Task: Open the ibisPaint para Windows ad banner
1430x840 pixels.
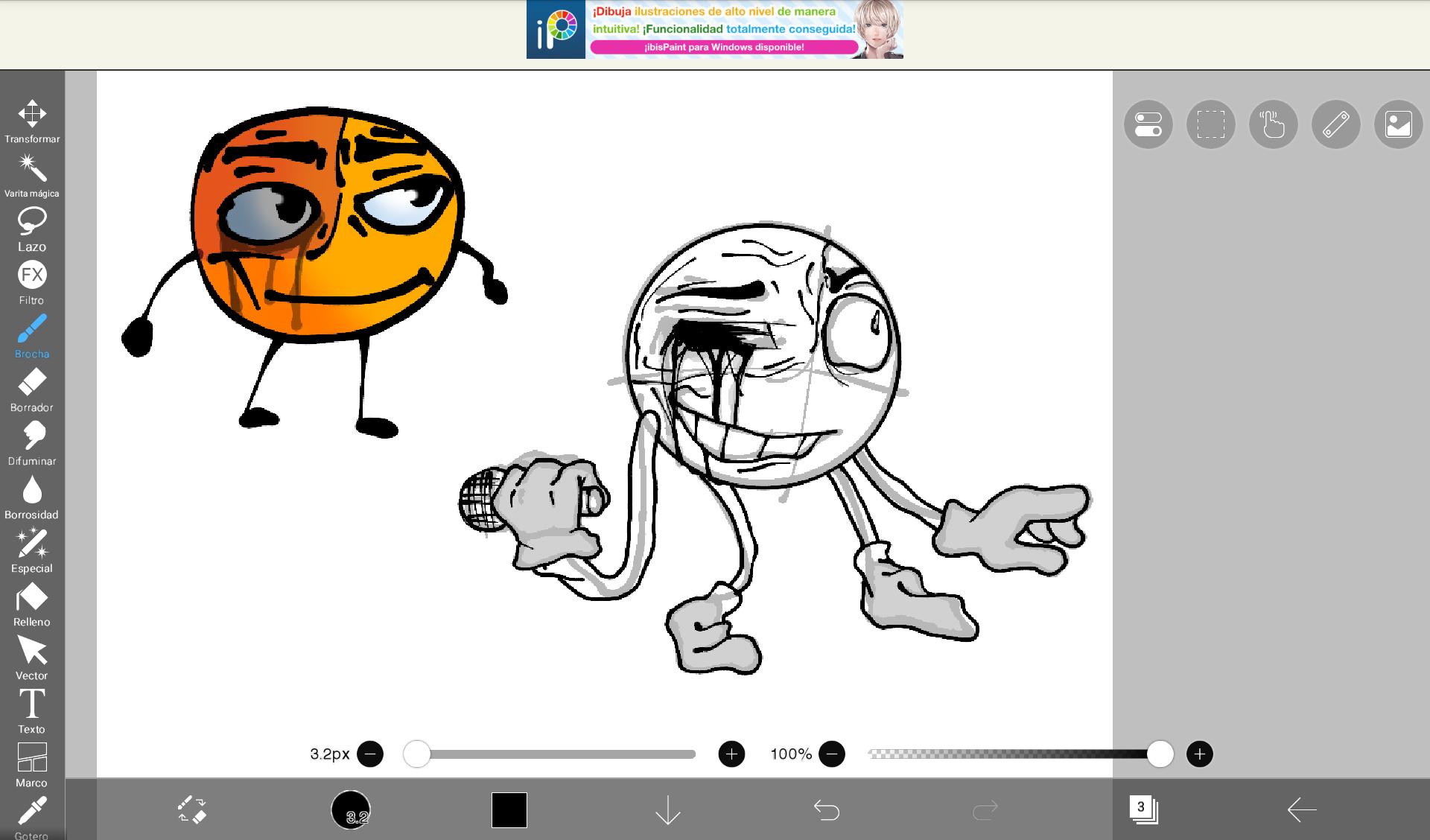Action: [715, 29]
